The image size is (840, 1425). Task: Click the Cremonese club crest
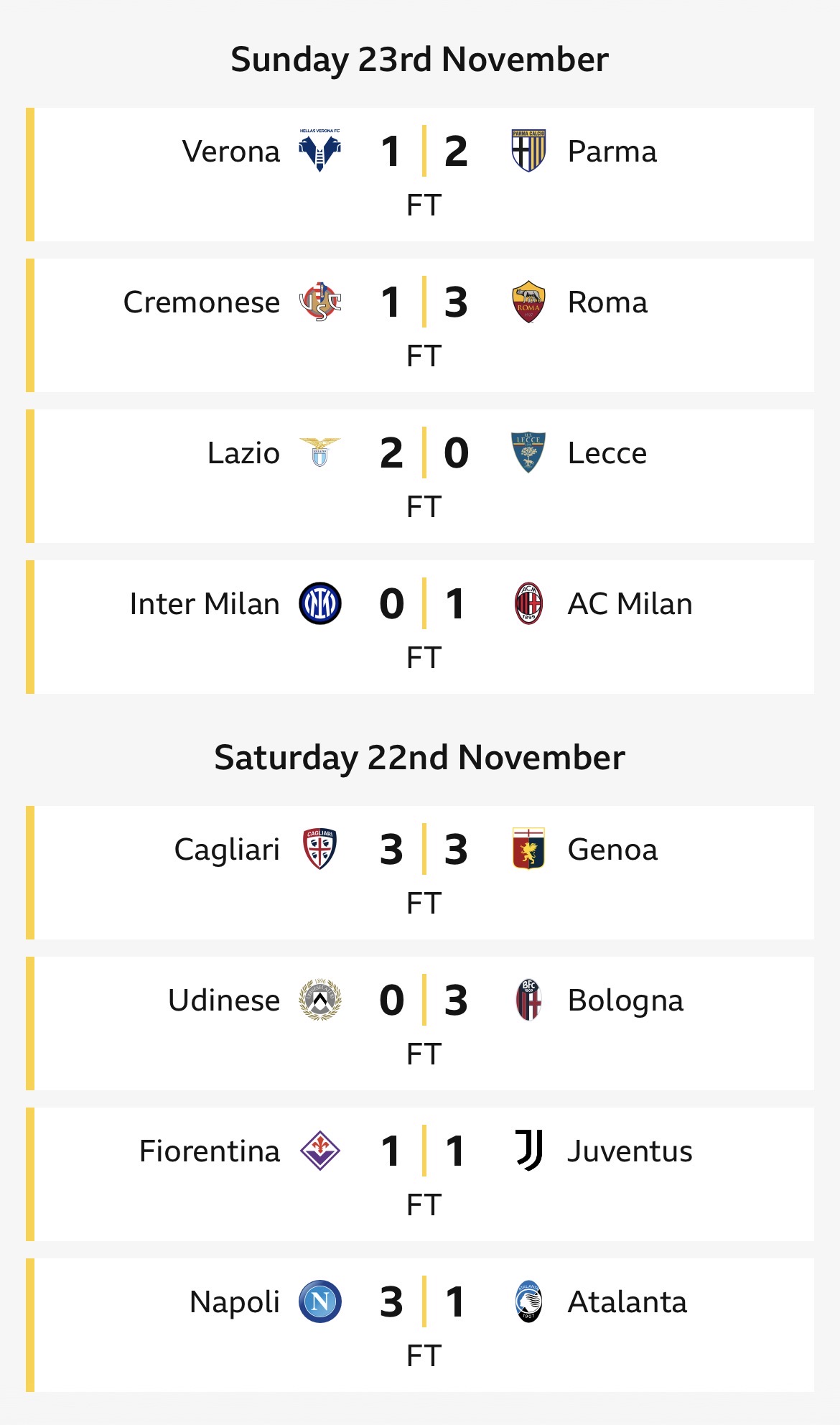click(x=319, y=302)
